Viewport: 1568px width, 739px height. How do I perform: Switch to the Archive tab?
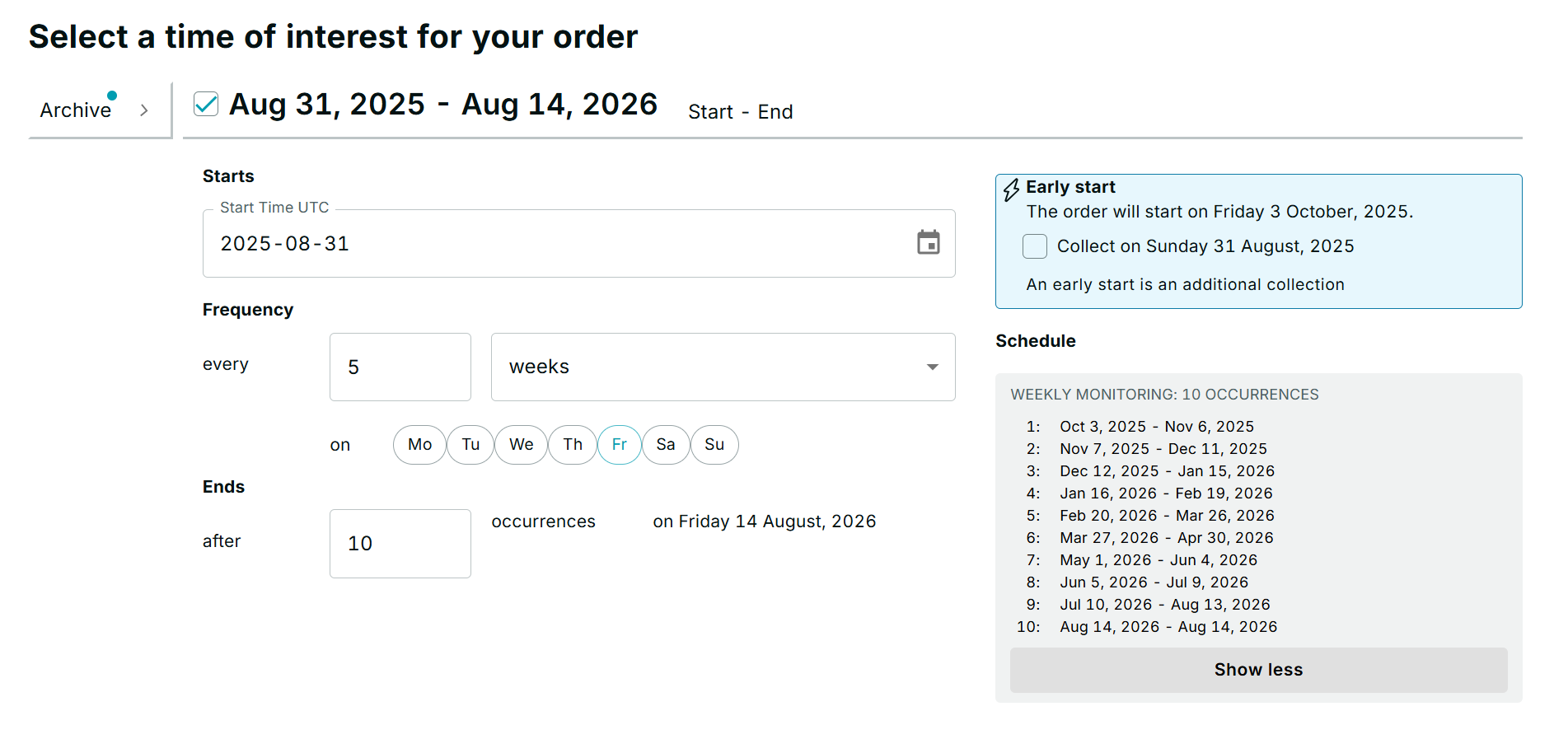[x=76, y=110]
